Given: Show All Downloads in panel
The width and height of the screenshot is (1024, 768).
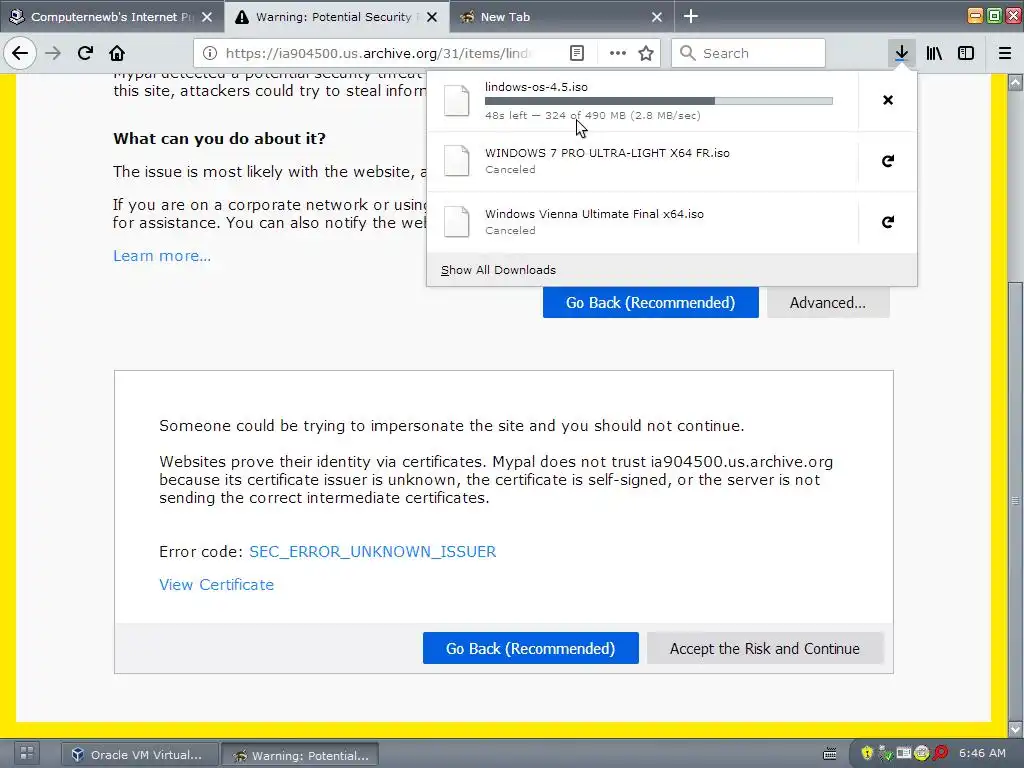Looking at the screenshot, I should click(498, 270).
